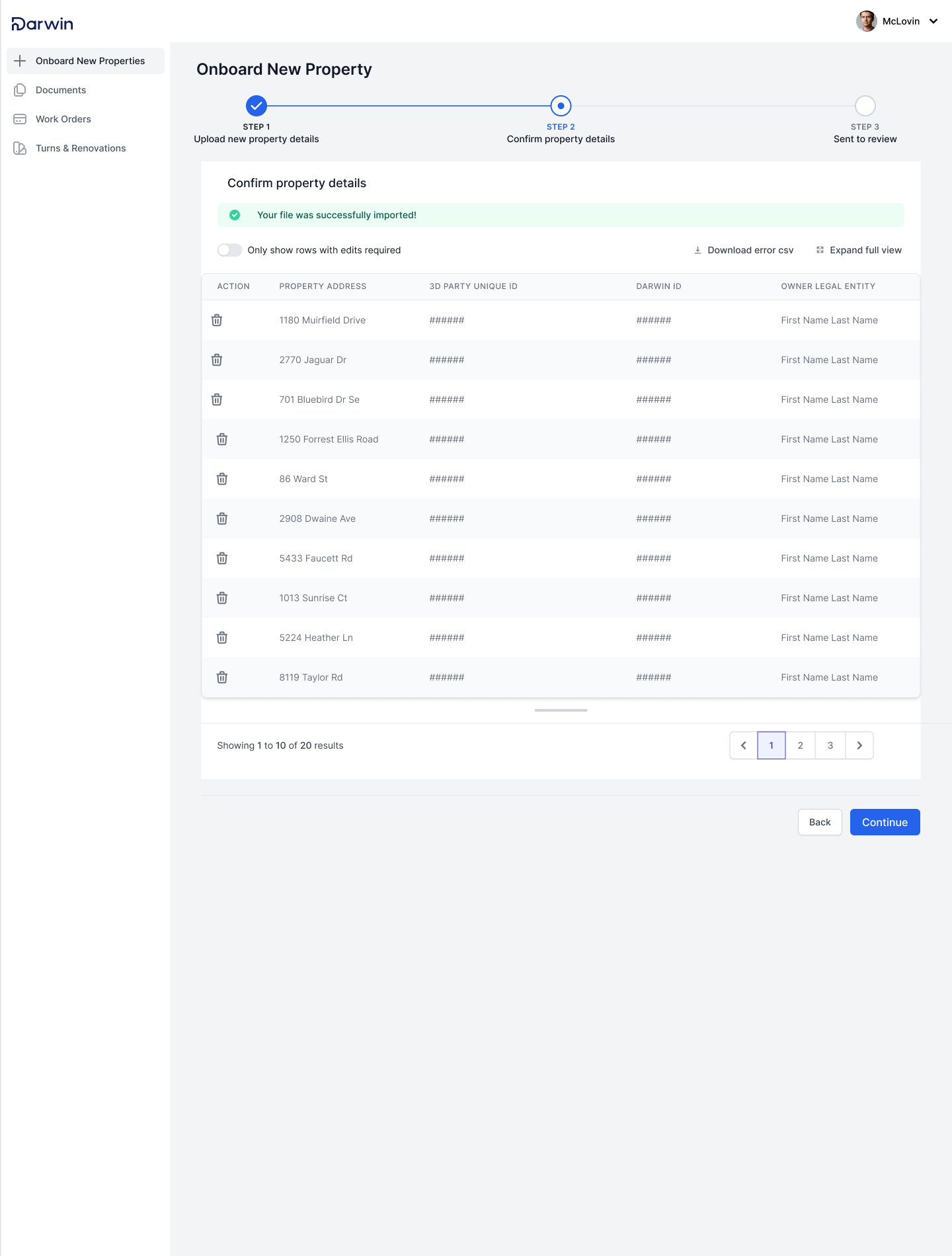Viewport: 952px width, 1256px height.
Task: Delete the 701 Bluebird Dr Se row
Action: point(217,399)
